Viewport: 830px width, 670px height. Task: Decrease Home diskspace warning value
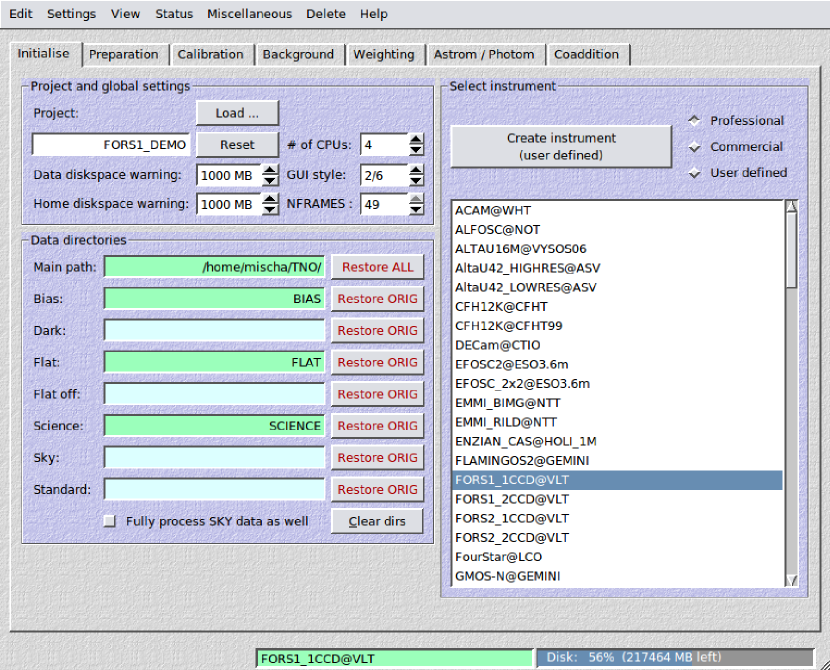(270, 210)
